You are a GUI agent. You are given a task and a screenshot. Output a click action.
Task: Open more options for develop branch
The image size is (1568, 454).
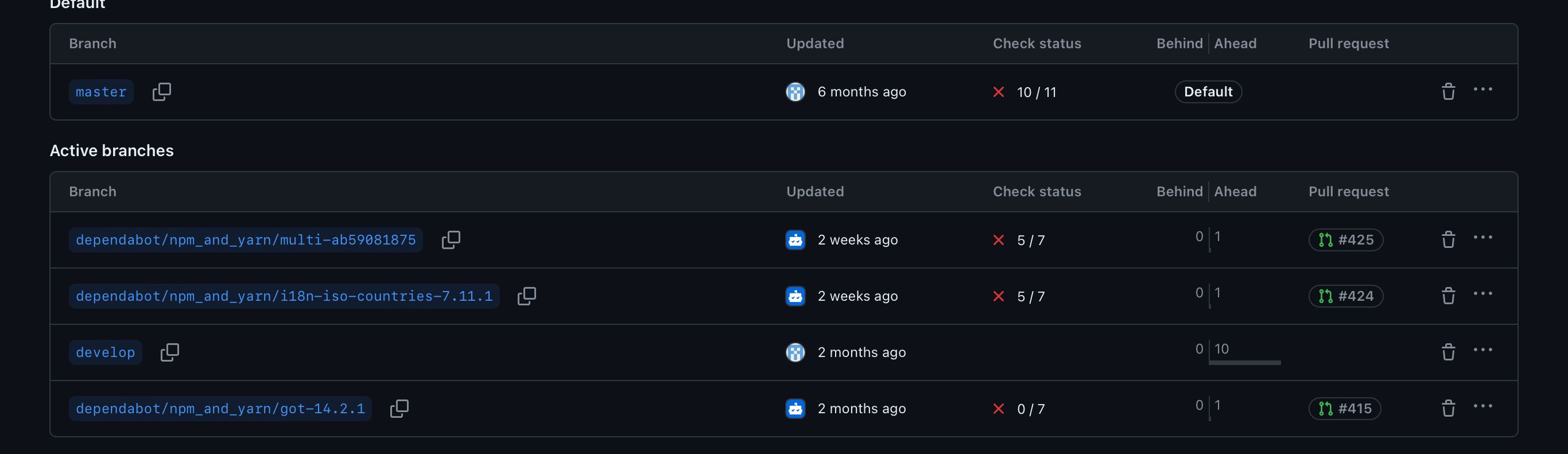click(x=1483, y=350)
